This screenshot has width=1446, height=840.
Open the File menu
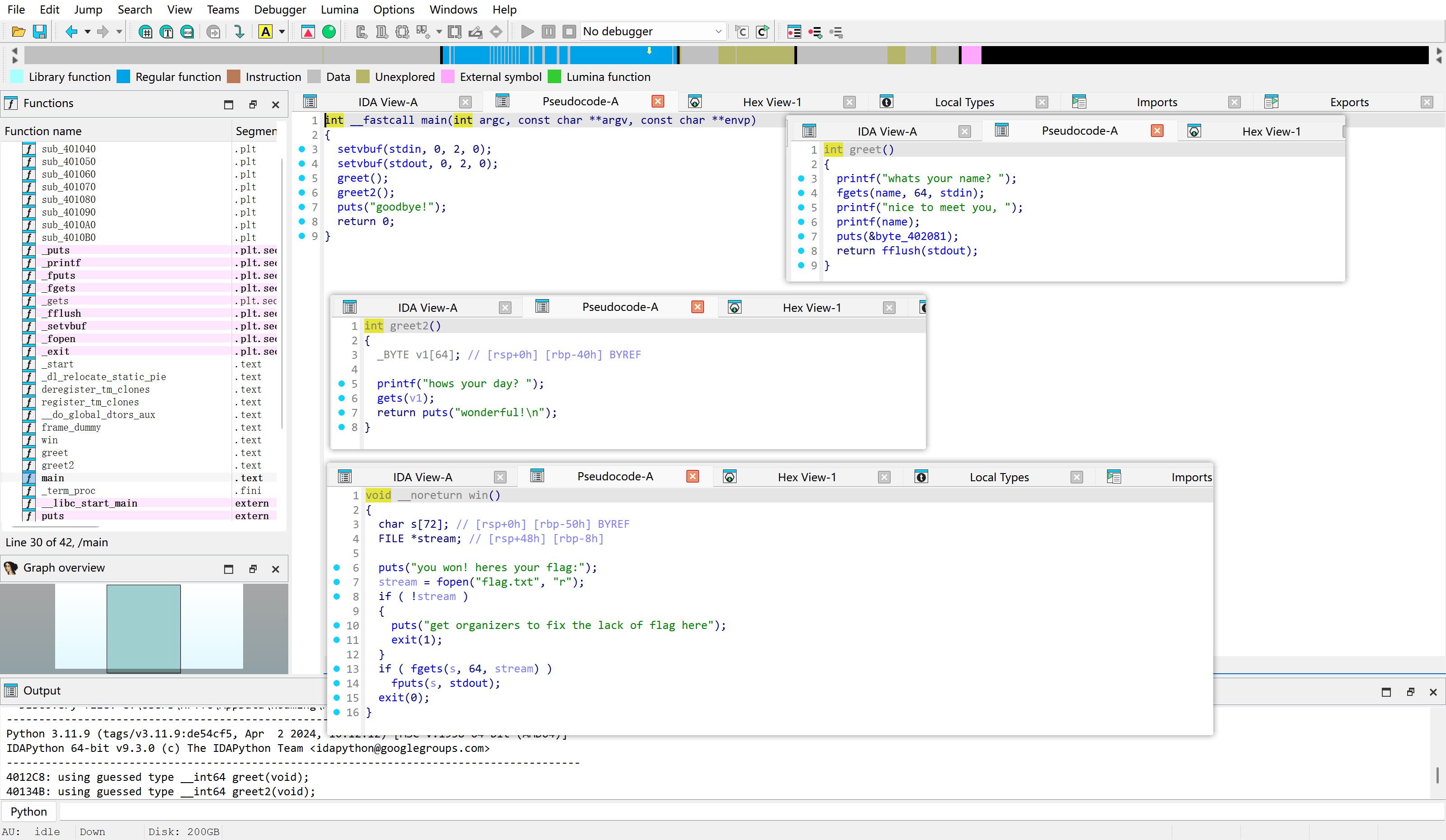pos(16,9)
